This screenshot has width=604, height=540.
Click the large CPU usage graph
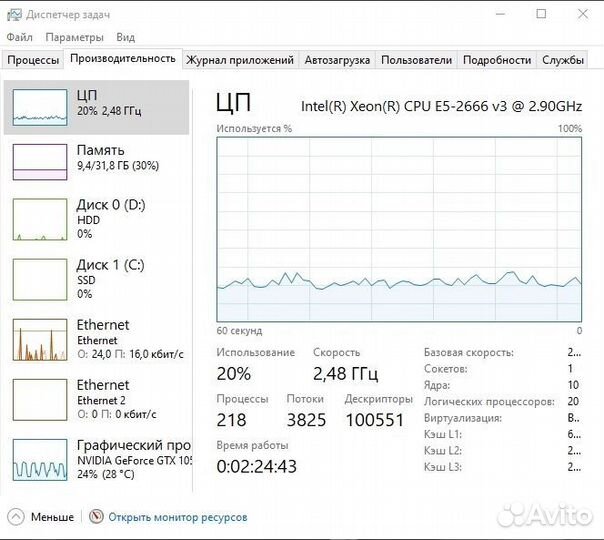[x=399, y=229]
